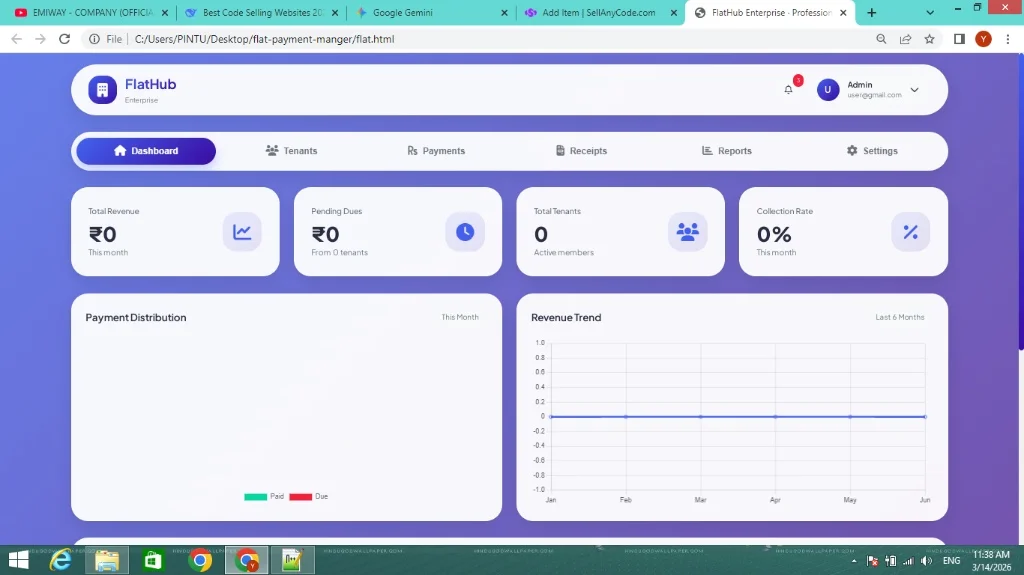The width and height of the screenshot is (1024, 575).
Task: Click the browser forward arrow
Action: pos(40,39)
